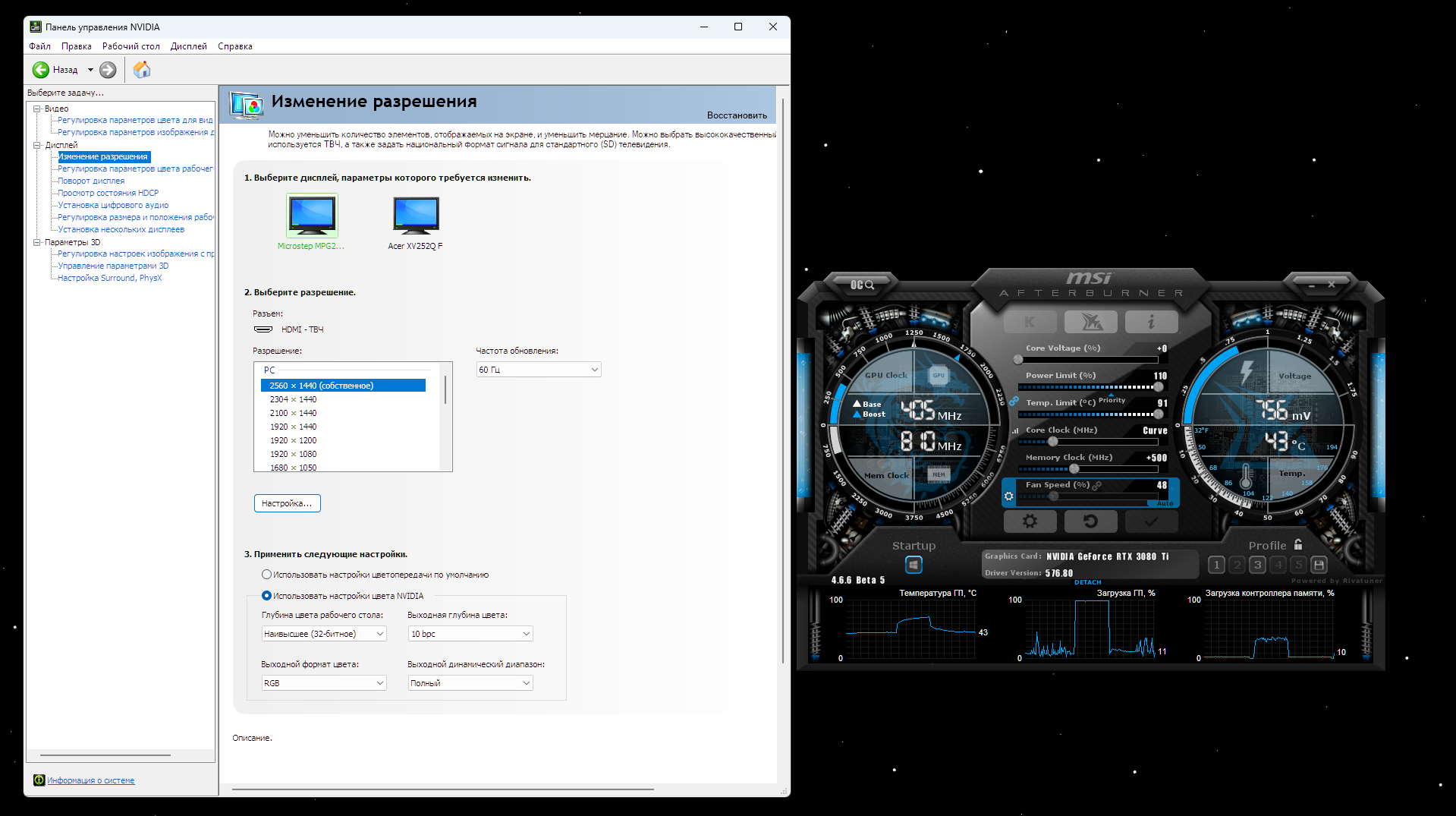Screen dimensions: 1456x816
Task: Open the Дисплей menu in menu bar
Action: [189, 46]
